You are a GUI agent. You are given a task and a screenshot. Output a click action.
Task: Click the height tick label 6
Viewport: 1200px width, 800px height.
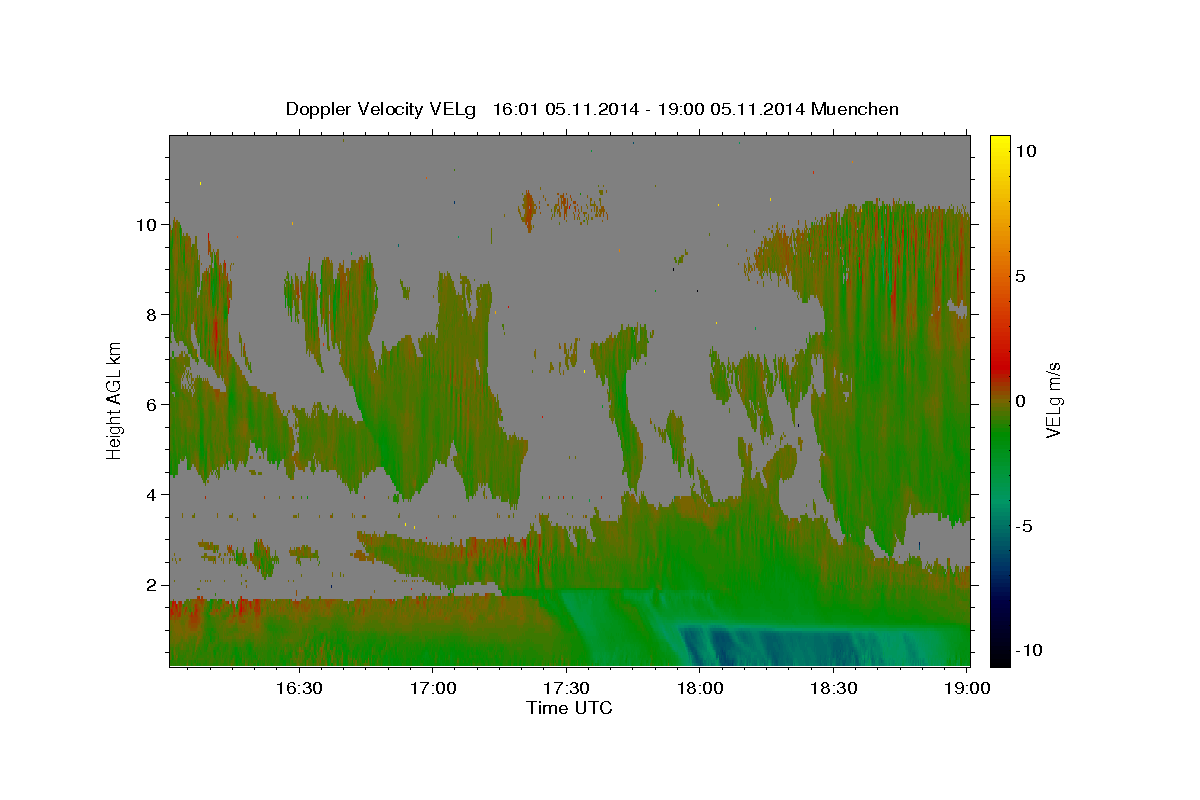[151, 405]
